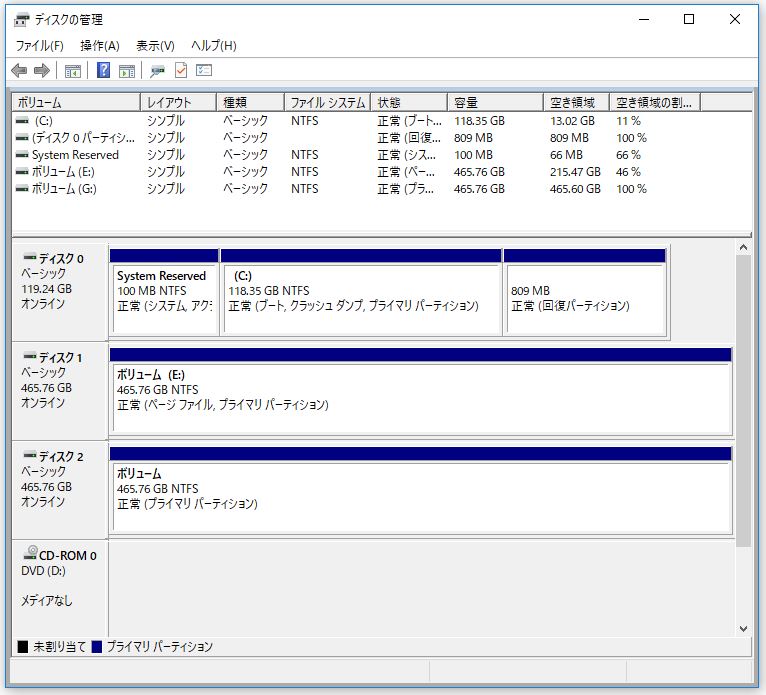
Task: Click the scroll down arrow in disk pane
Action: click(743, 629)
